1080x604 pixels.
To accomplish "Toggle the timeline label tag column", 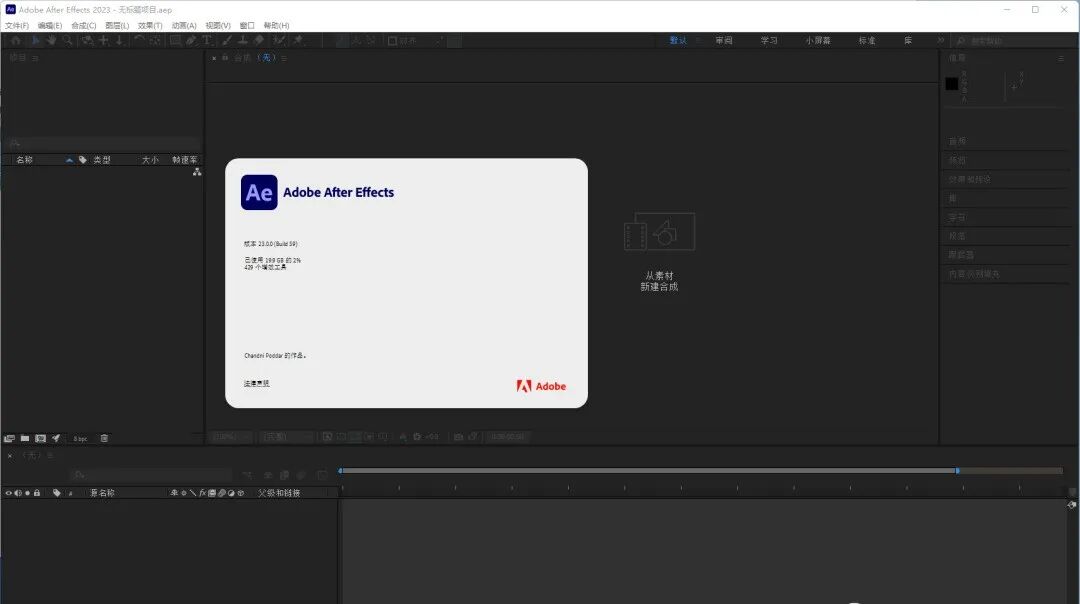I will pos(56,493).
